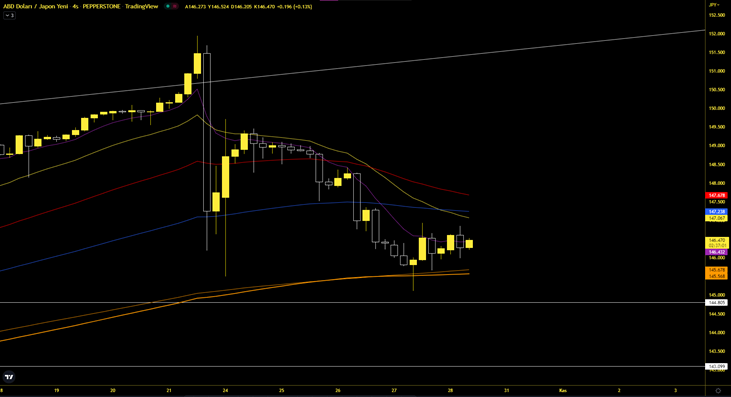Click the green market status dot
The image size is (731, 397).
point(168,7)
